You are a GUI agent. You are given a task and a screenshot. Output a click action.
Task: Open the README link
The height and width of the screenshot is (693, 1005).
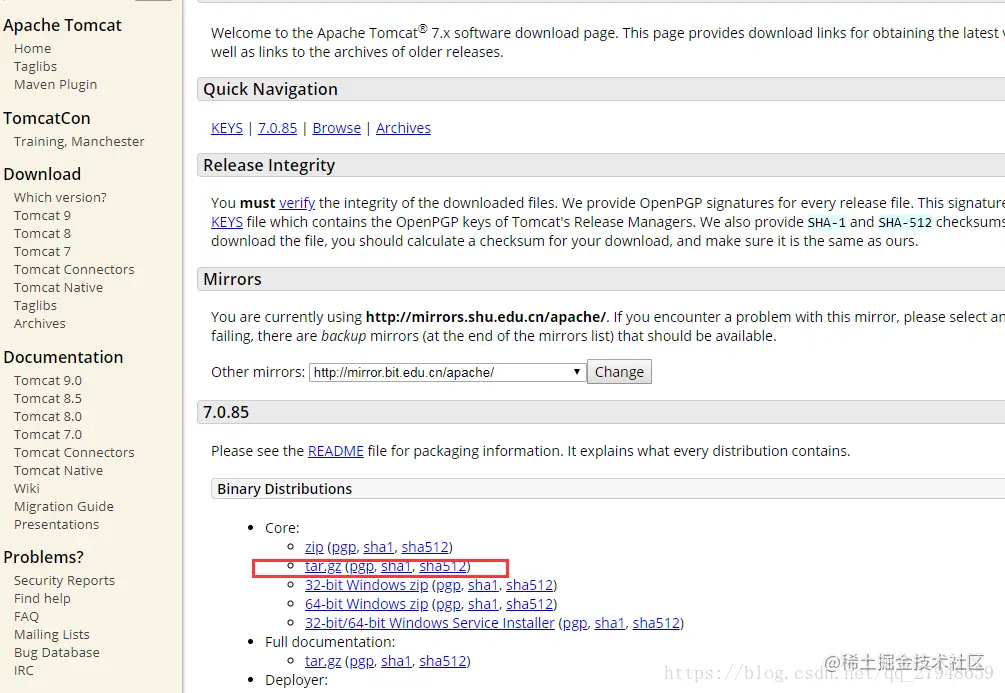pyautogui.click(x=336, y=451)
